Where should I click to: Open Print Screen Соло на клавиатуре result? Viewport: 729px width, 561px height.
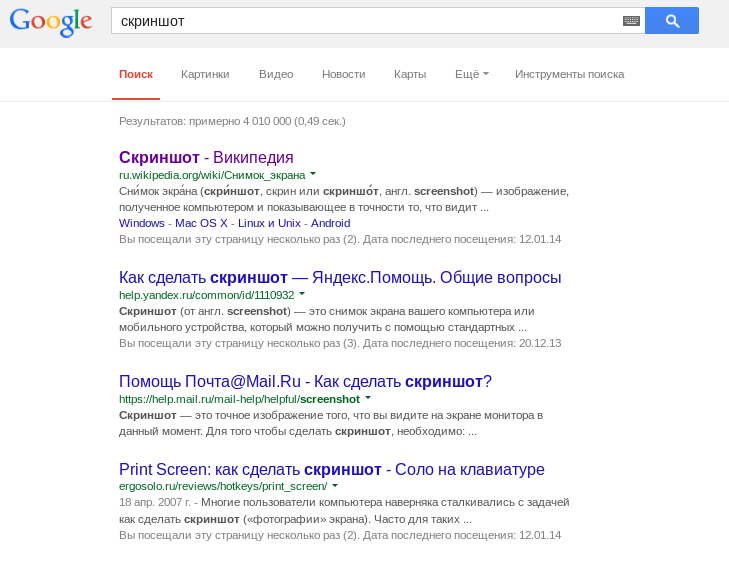[x=331, y=469]
